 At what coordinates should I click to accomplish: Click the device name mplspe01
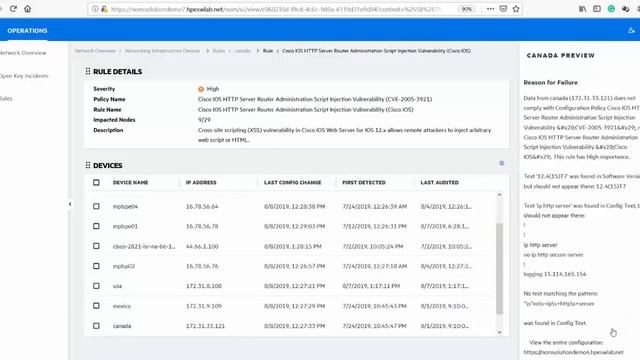pyautogui.click(x=125, y=227)
